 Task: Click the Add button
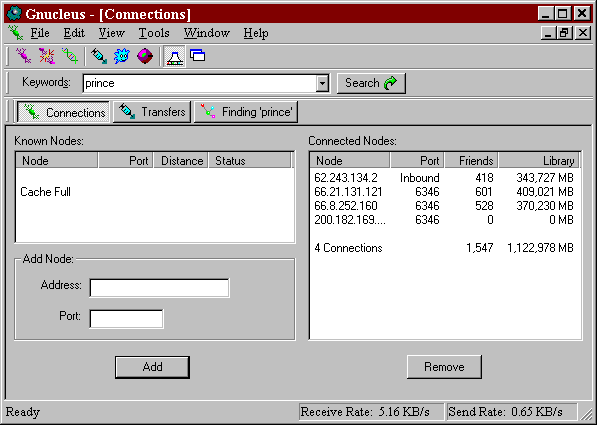click(152, 367)
